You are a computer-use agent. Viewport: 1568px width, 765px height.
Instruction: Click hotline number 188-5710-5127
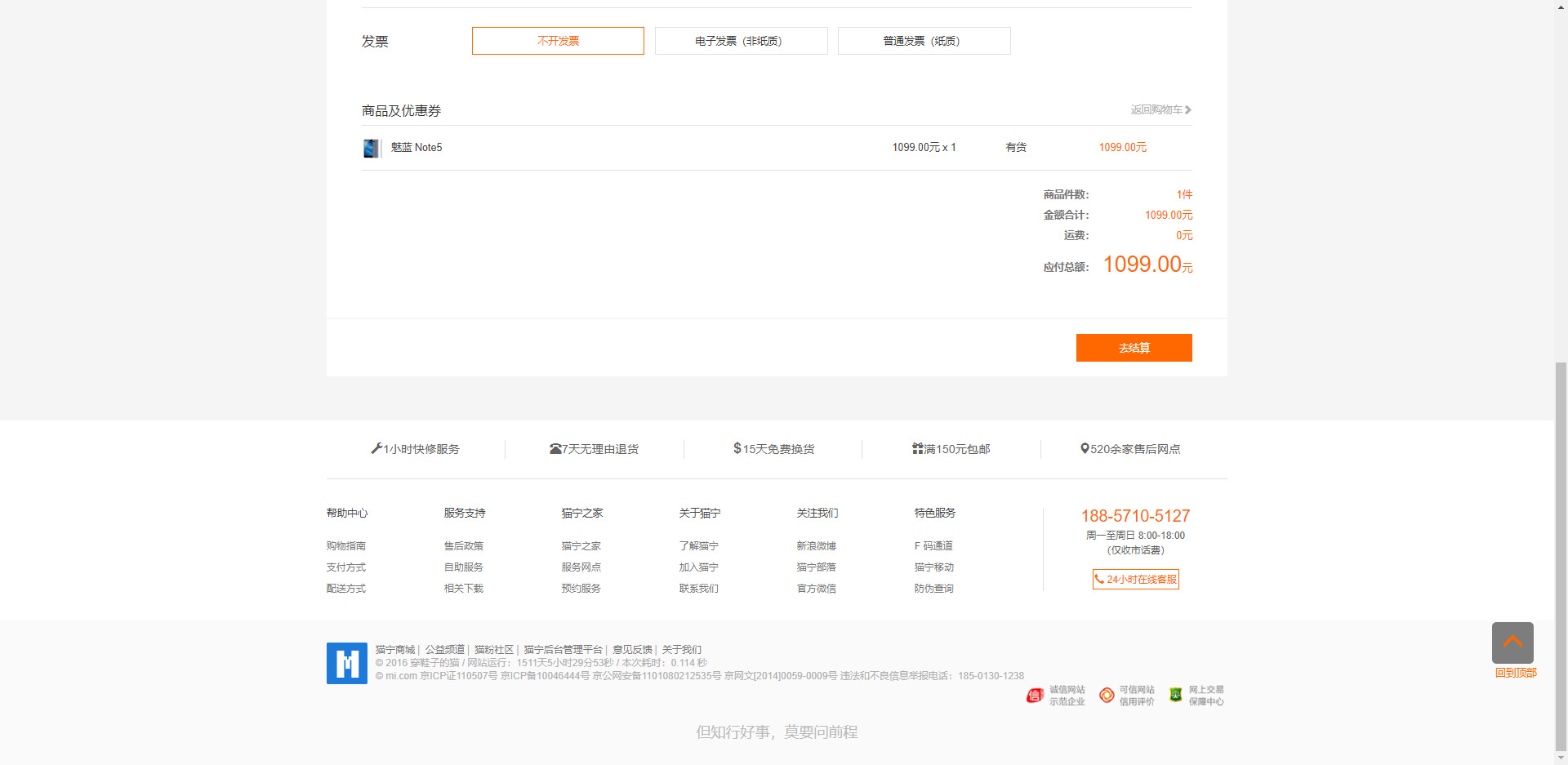1135,516
